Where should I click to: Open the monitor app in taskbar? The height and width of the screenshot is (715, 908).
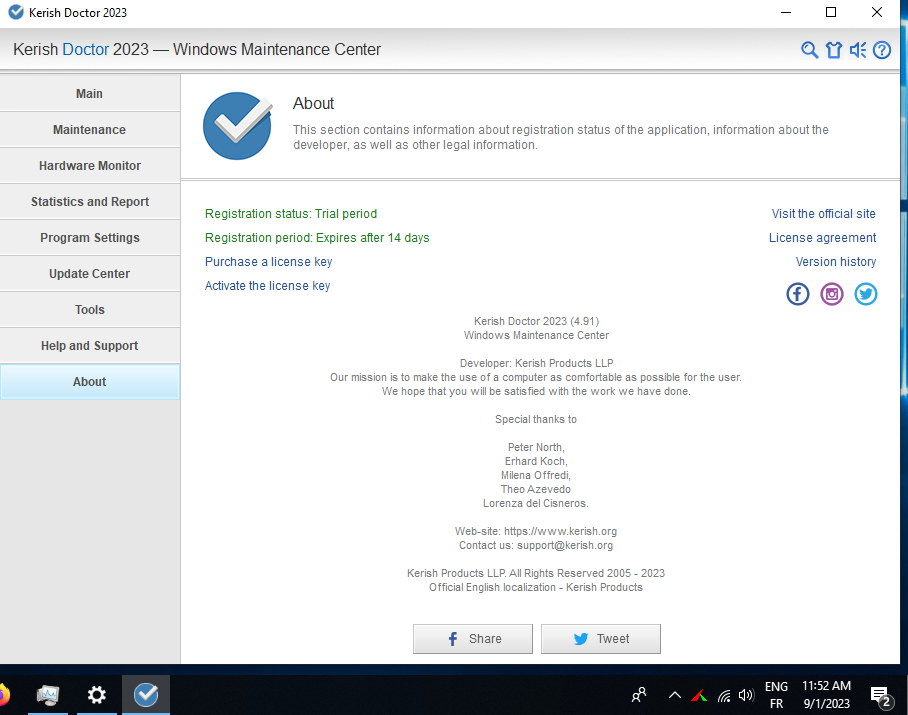pos(47,695)
